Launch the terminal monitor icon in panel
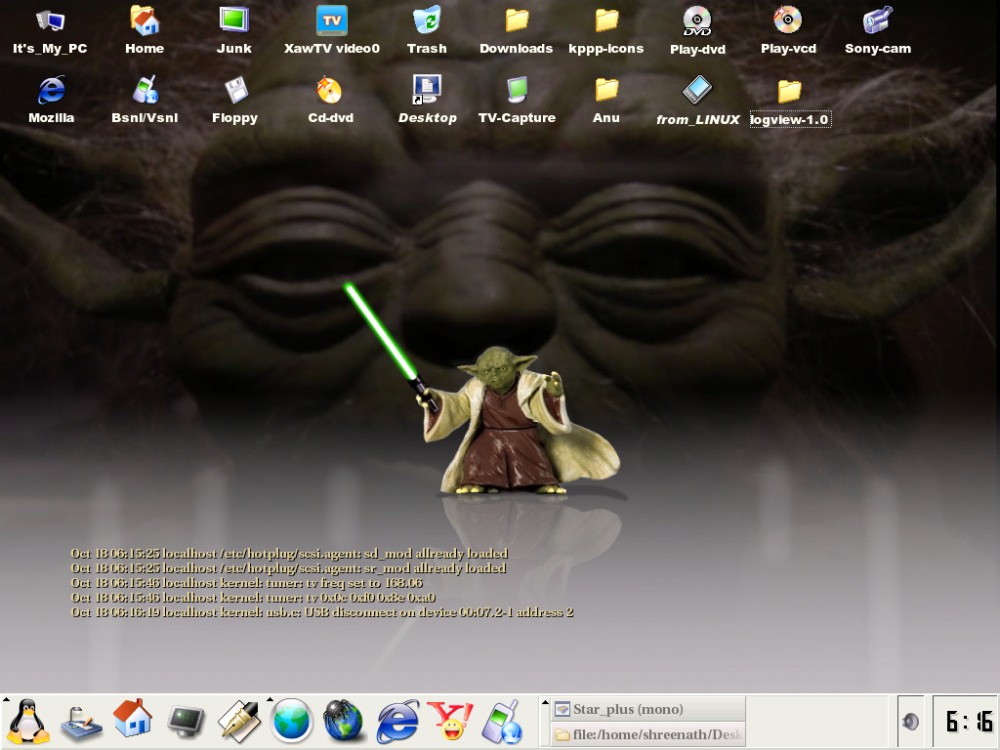1000x750 pixels. tap(186, 722)
